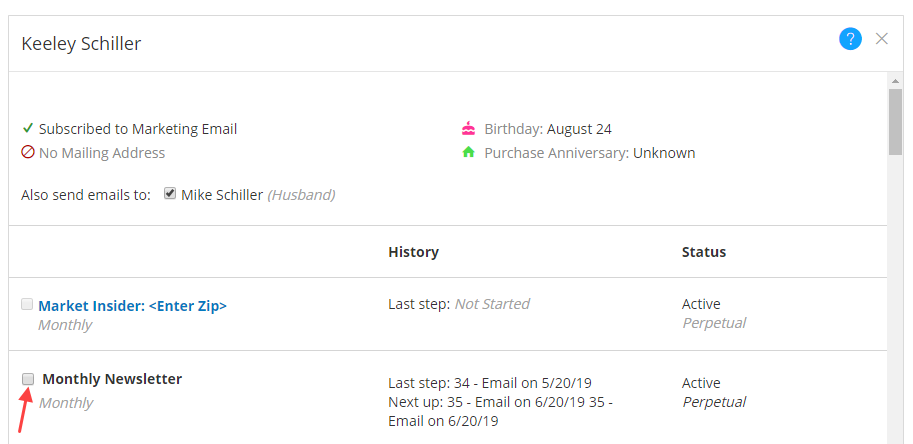Click the Subscribed to Marketing Email label
Image resolution: width=913 pixels, height=444 pixels.
[x=138, y=129]
